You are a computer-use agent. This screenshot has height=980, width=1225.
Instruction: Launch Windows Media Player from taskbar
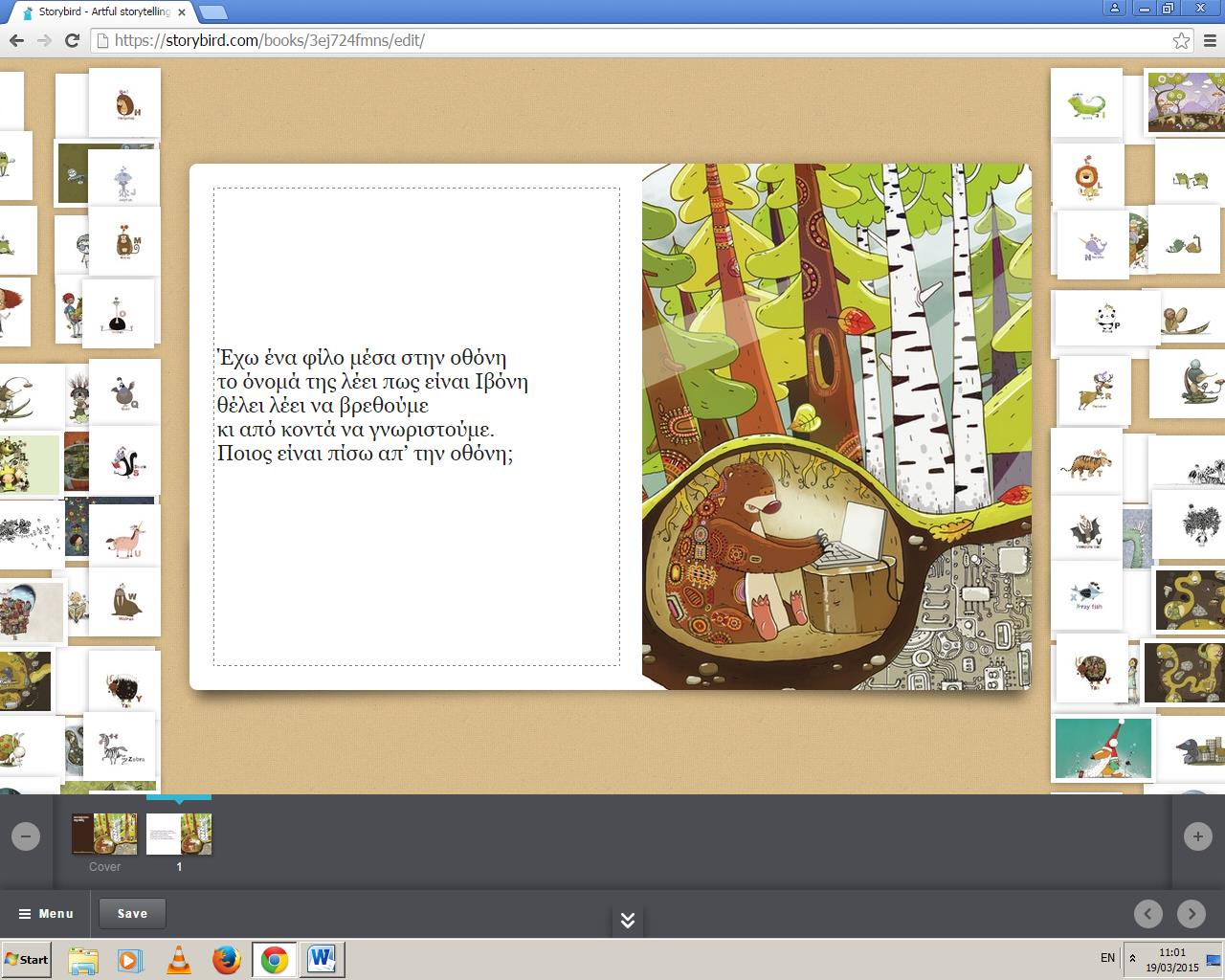click(x=130, y=959)
